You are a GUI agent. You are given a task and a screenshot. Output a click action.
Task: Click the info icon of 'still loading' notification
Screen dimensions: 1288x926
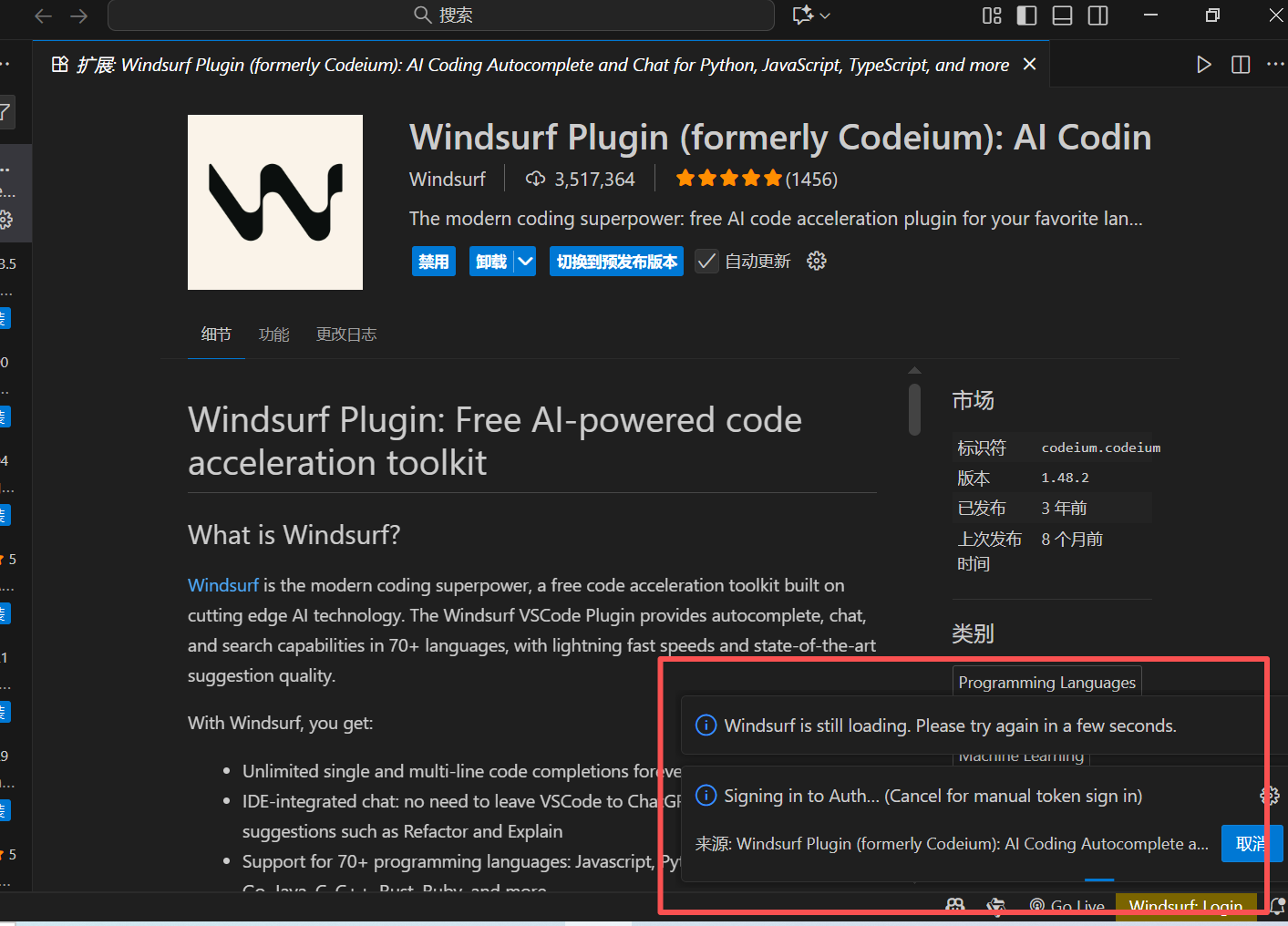[706, 725]
